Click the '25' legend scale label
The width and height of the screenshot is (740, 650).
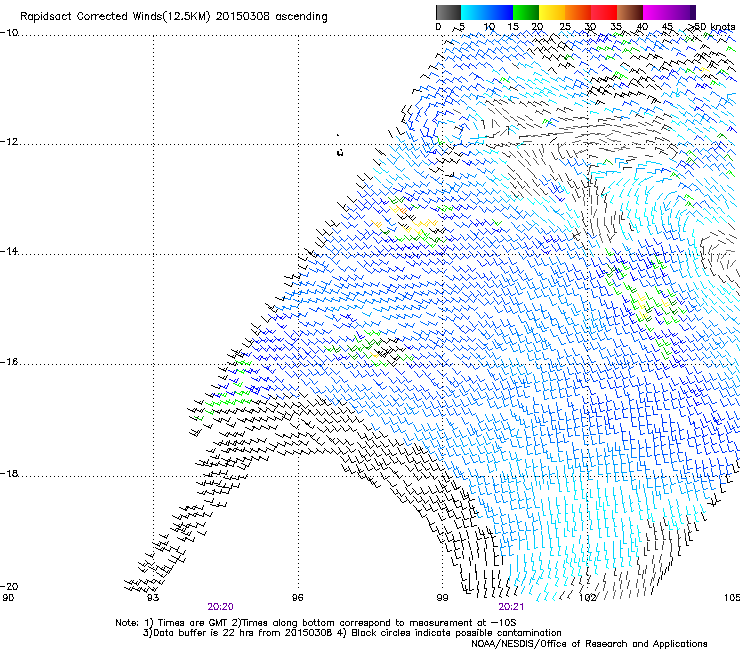pyautogui.click(x=565, y=27)
